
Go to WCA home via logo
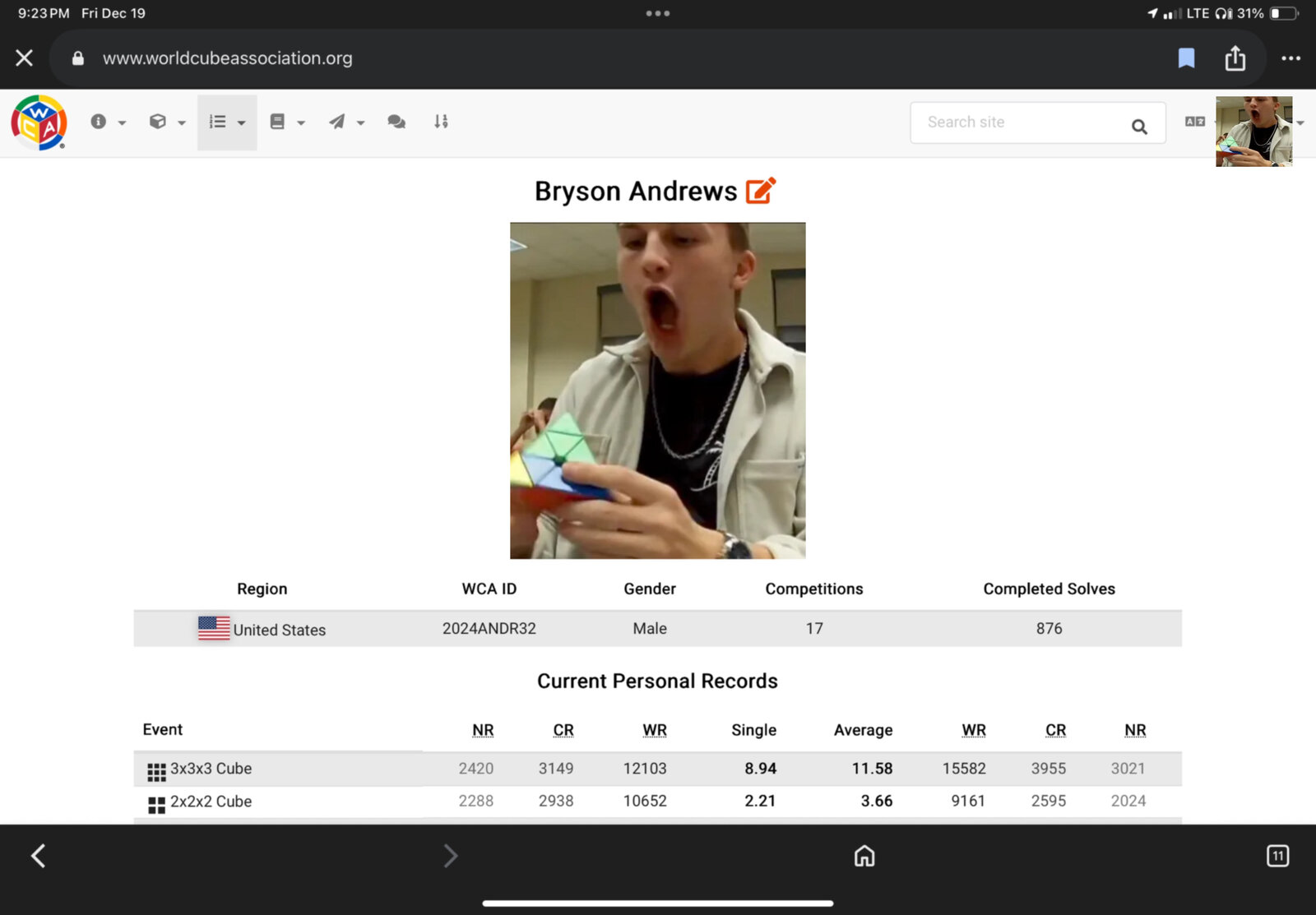pos(39,122)
